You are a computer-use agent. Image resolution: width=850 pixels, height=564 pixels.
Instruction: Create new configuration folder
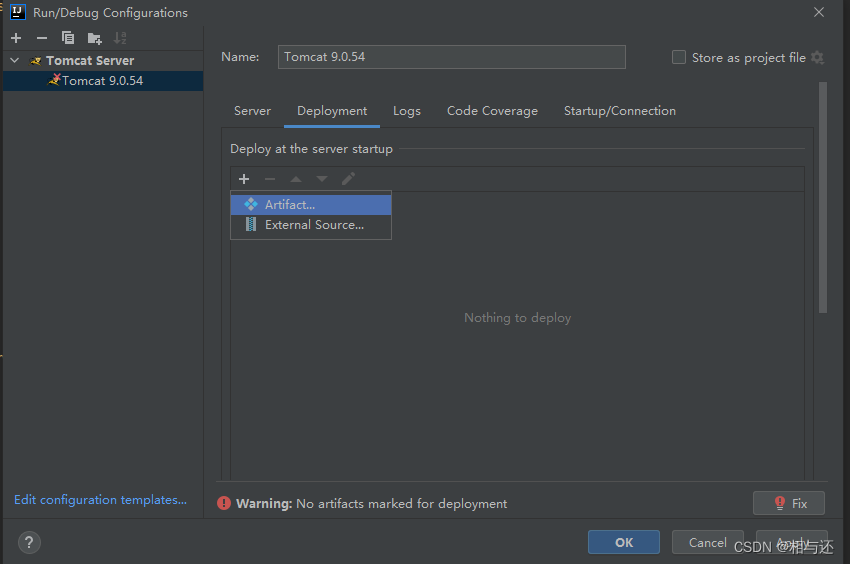pyautogui.click(x=94, y=38)
